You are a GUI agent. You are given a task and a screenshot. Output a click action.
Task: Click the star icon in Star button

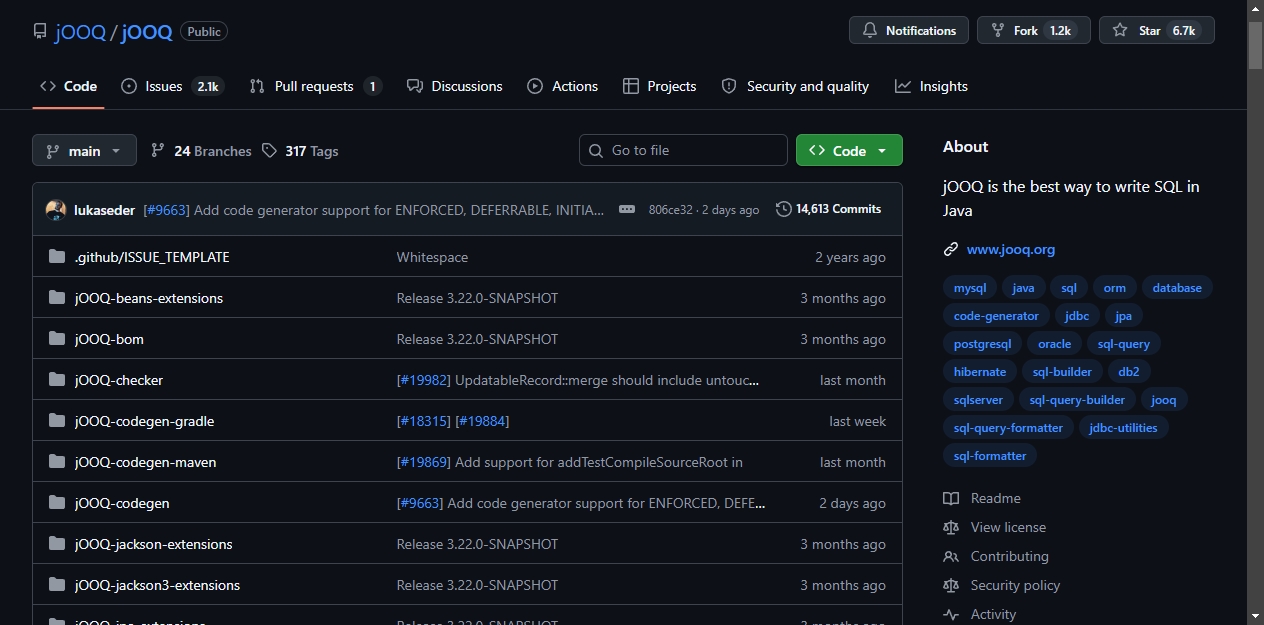[1120, 31]
